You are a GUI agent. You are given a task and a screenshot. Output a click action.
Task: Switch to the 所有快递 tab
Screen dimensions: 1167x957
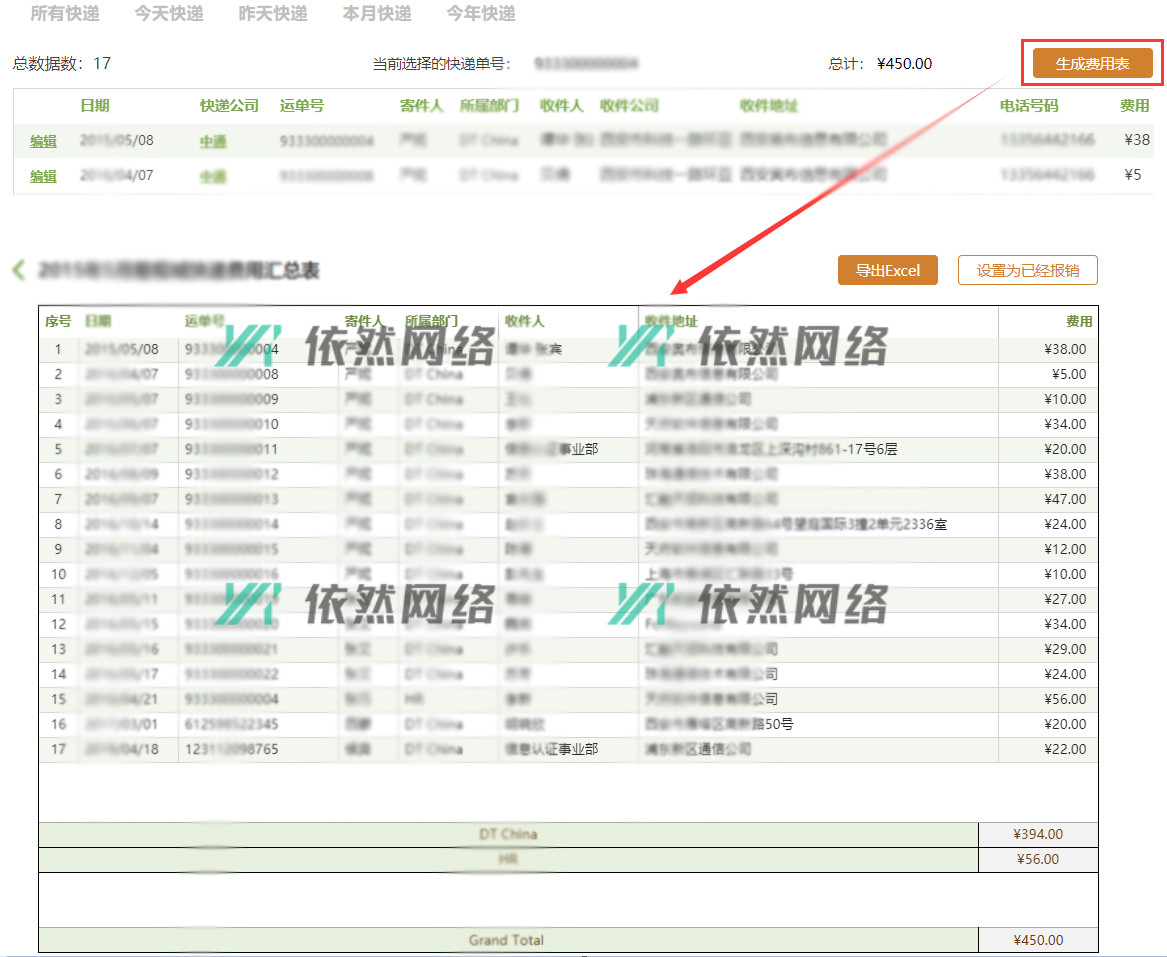(x=65, y=14)
